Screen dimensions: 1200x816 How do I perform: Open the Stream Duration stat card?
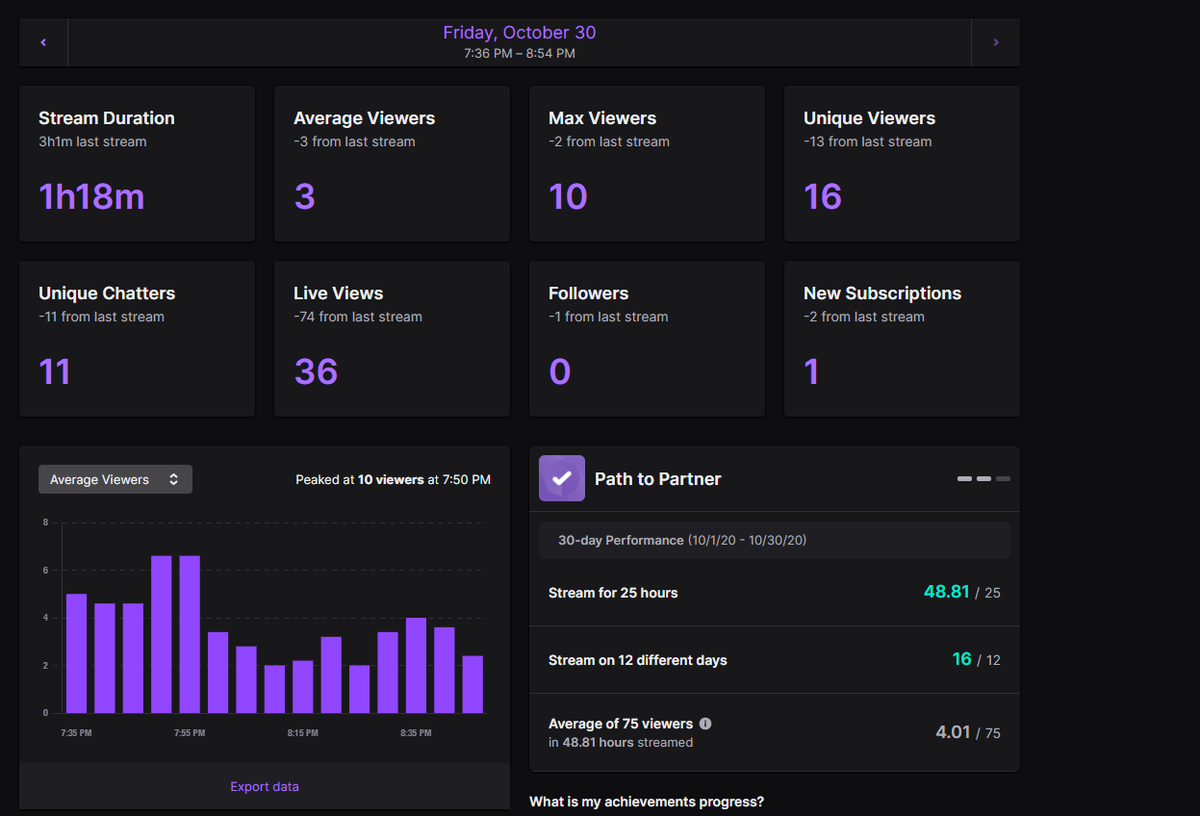coord(137,163)
